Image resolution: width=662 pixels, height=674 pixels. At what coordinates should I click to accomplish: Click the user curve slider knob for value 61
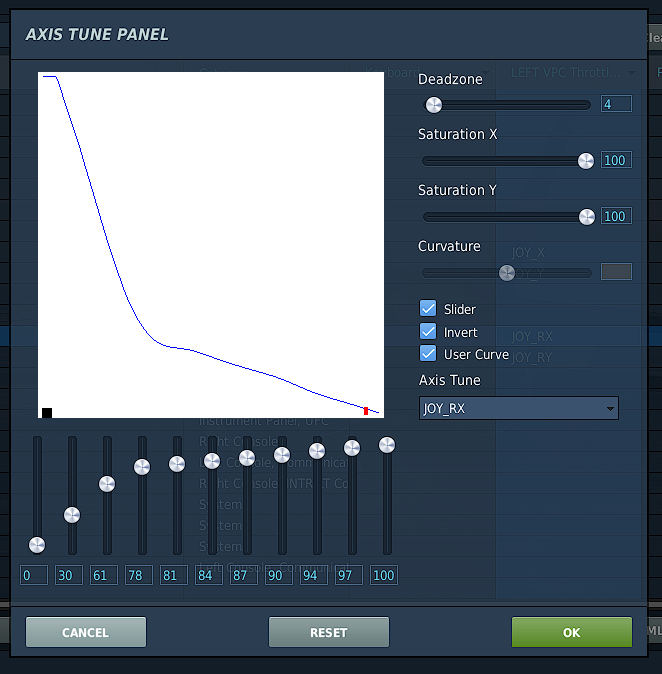point(107,484)
